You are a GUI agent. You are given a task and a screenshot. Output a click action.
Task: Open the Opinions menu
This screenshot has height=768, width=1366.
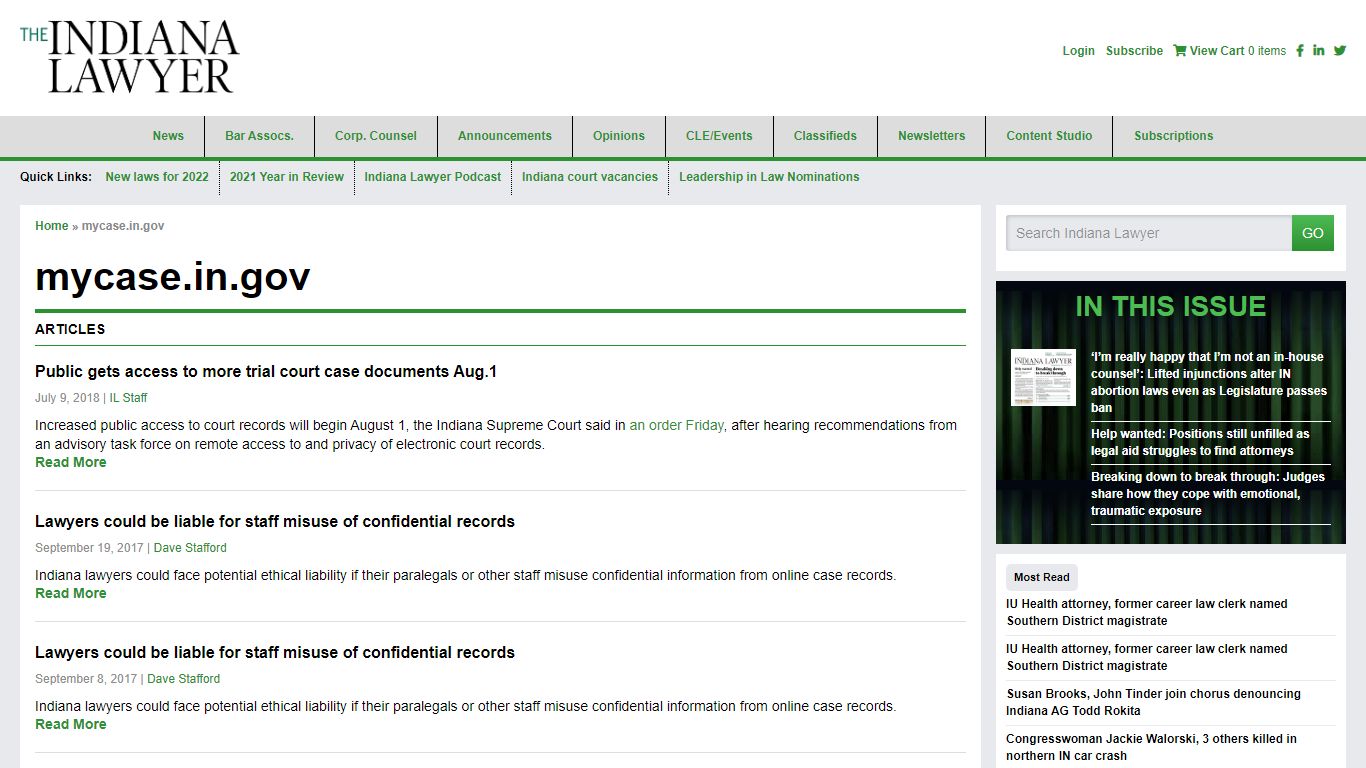coord(619,136)
